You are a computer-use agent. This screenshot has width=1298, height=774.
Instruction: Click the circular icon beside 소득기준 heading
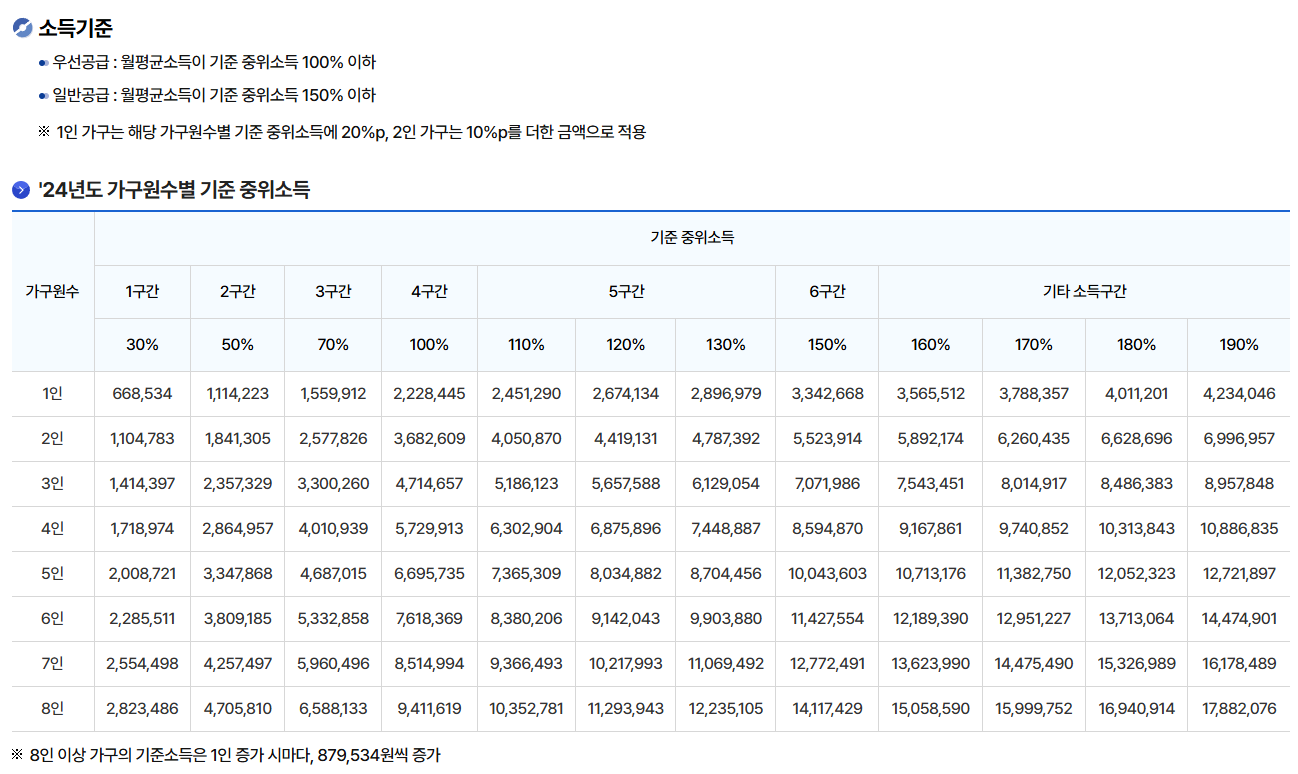click(21, 28)
